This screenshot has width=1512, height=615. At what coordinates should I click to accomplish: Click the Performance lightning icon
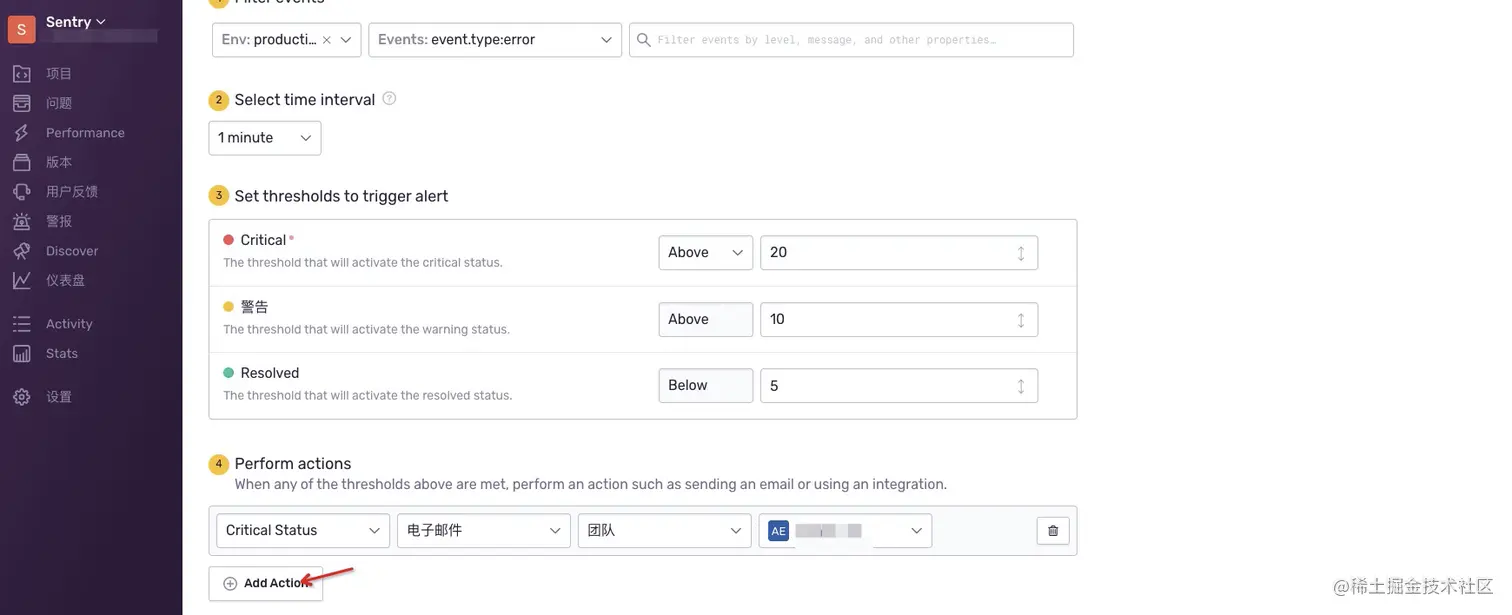pos(22,133)
